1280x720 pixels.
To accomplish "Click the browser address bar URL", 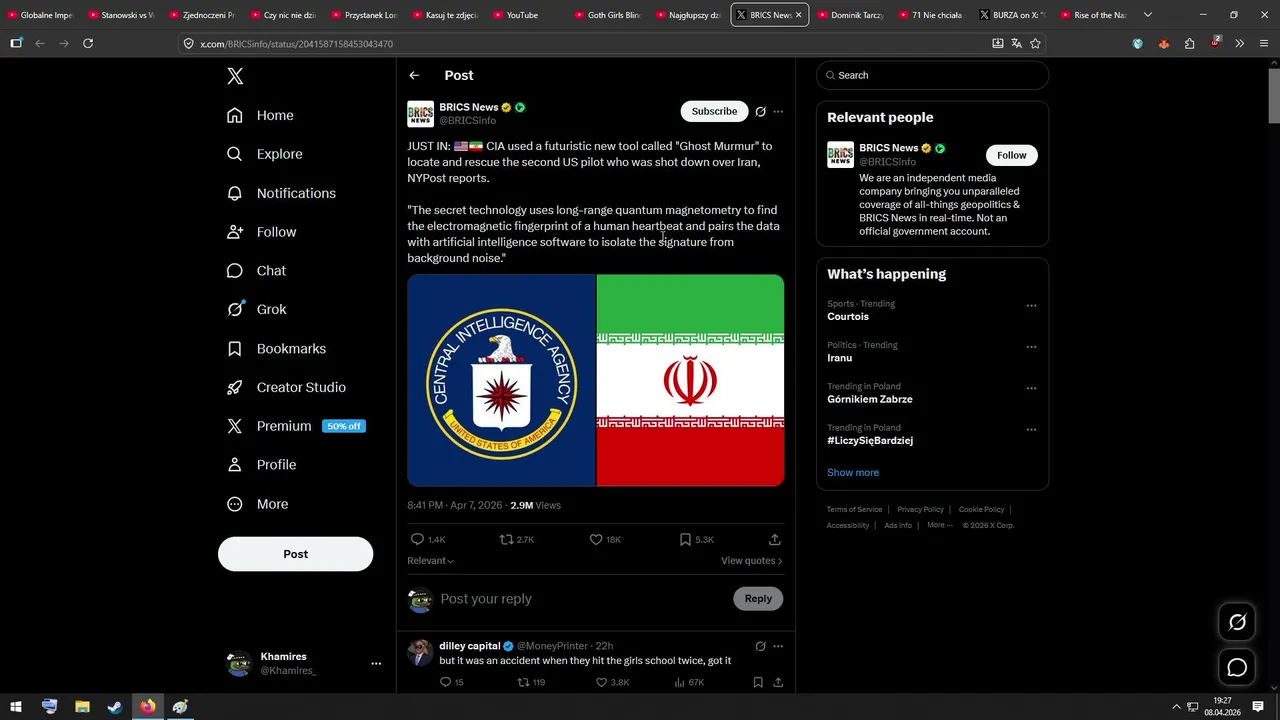I will (x=296, y=44).
